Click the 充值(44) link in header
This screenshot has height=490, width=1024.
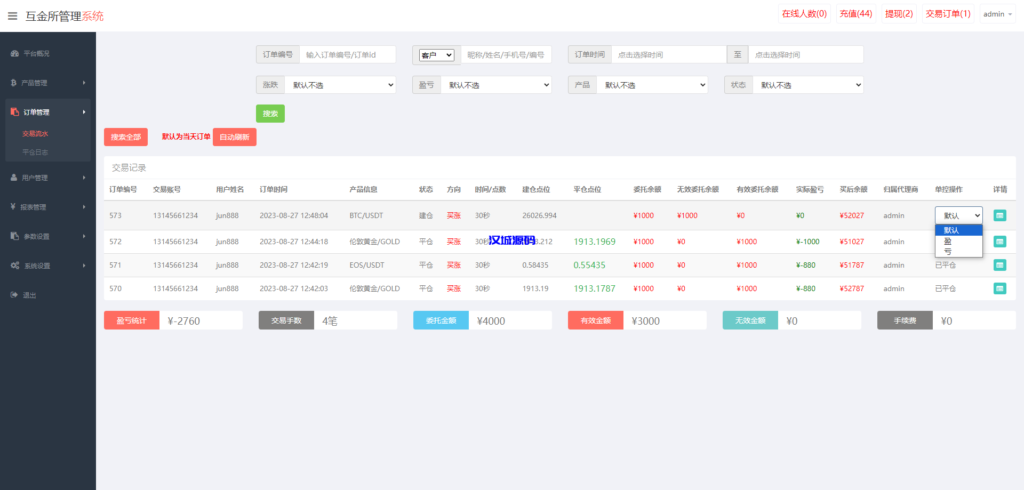(x=856, y=14)
